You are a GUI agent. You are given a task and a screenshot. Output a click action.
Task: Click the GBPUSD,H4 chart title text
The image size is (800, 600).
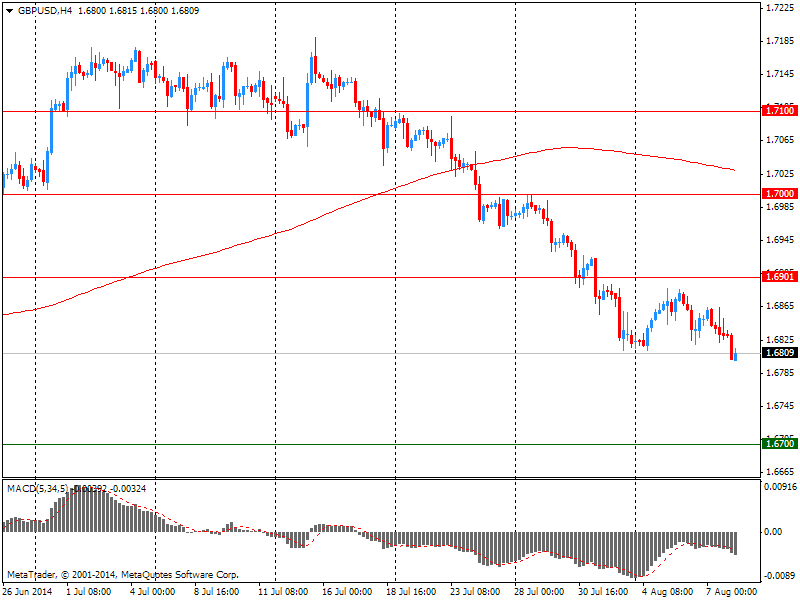[45, 11]
